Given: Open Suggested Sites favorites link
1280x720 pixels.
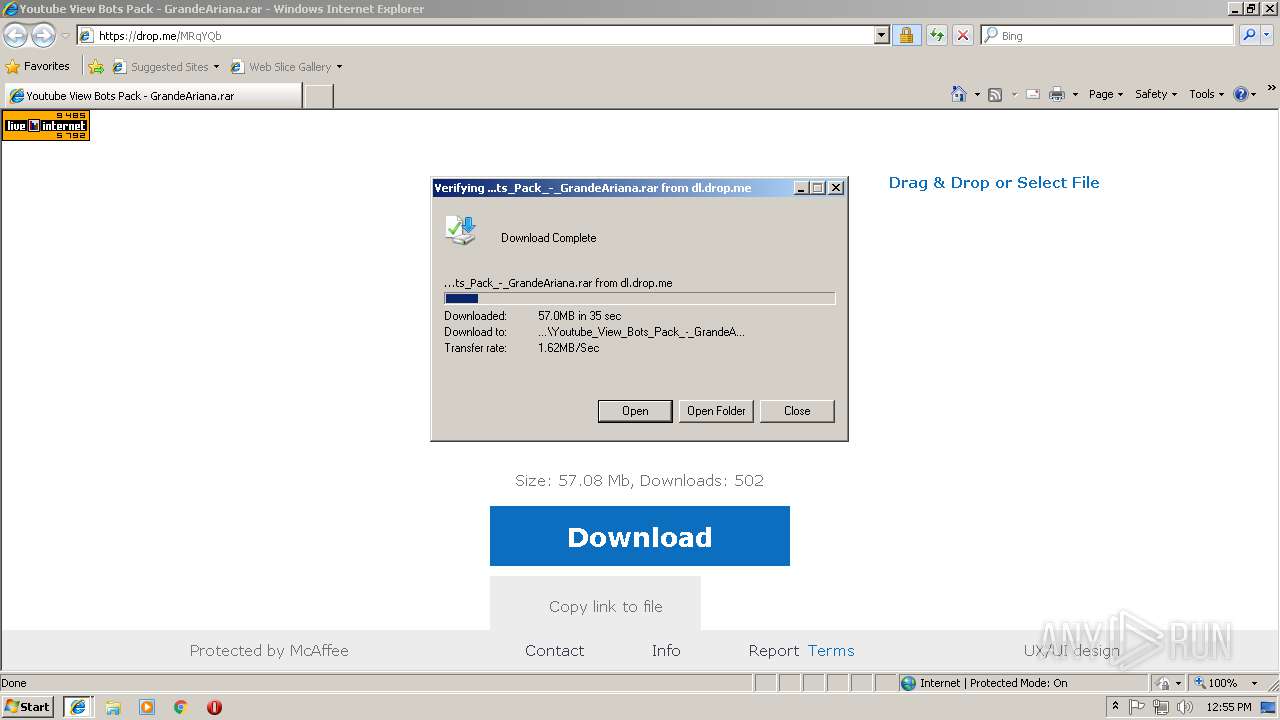Looking at the screenshot, I should pyautogui.click(x=165, y=67).
